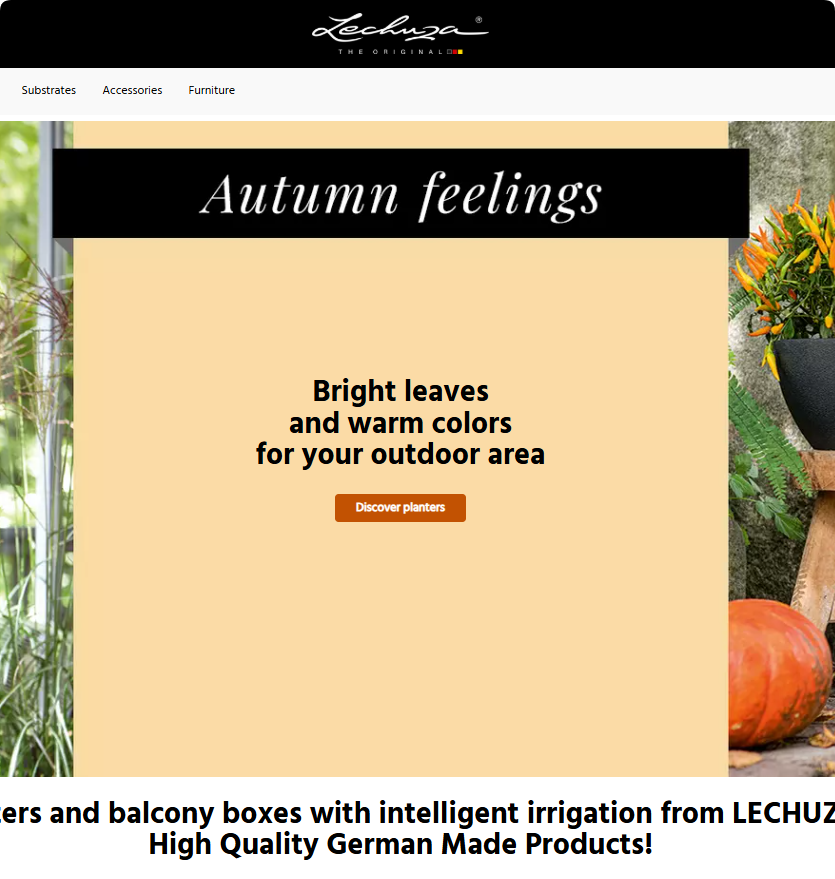835x879 pixels.
Task: Select the Furniture navigation item
Action: tap(212, 90)
